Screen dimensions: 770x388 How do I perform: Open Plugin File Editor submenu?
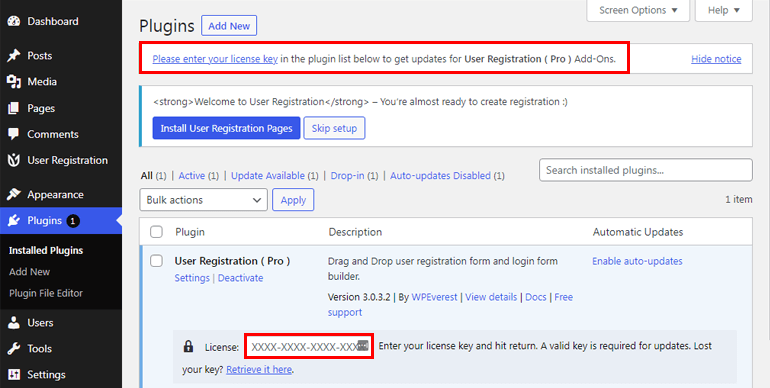(x=46, y=293)
